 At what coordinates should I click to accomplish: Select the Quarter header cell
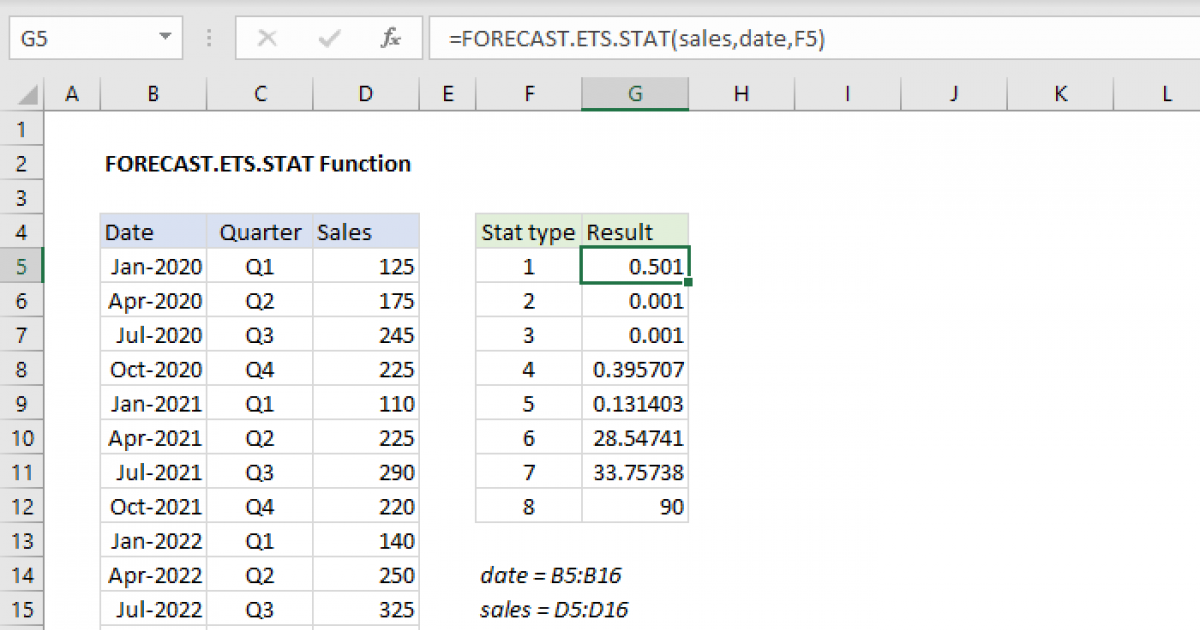(259, 231)
